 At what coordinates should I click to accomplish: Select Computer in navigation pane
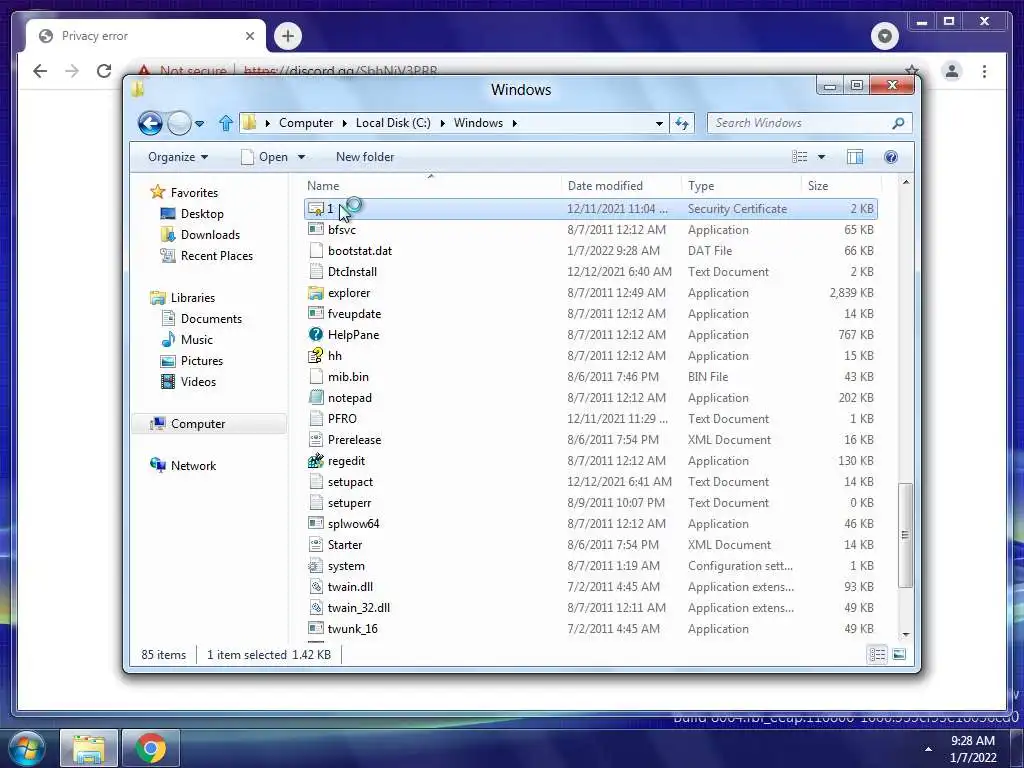198,423
